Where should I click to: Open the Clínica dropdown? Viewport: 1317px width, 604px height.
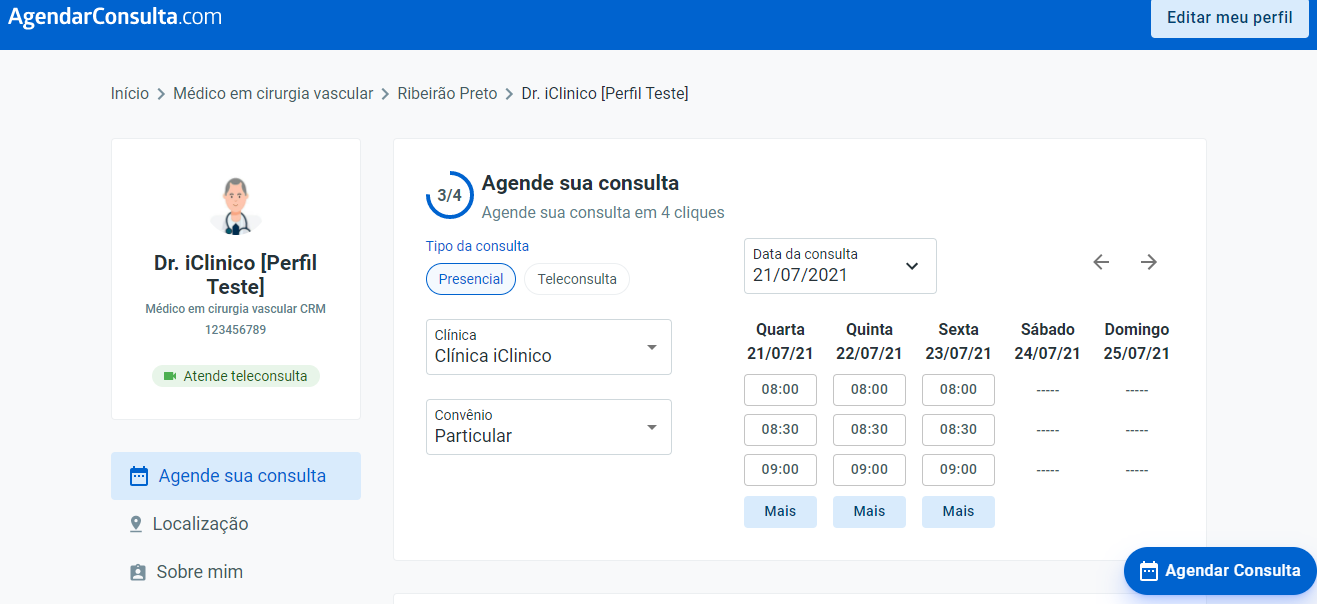(549, 347)
